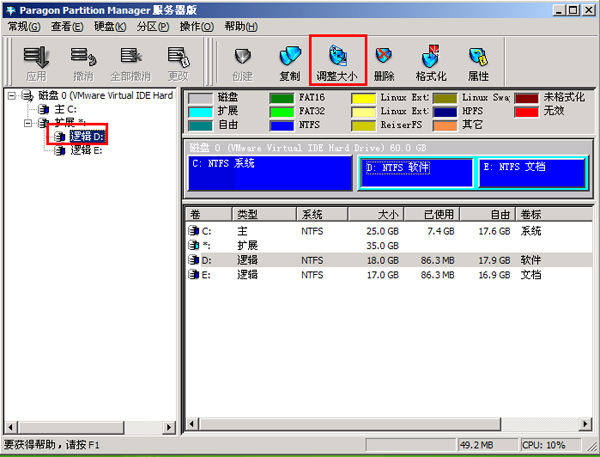
Task: Click the Format (格式化) toolbar icon
Action: point(431,56)
